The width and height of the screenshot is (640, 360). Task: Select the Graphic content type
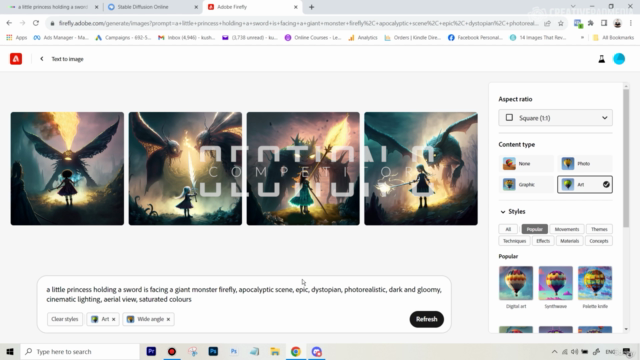[526, 184]
